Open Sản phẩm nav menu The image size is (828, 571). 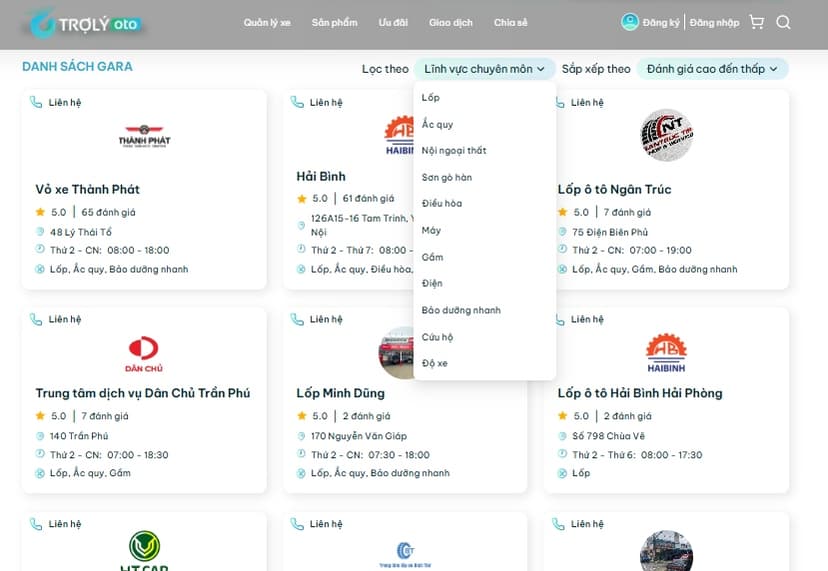334,23
